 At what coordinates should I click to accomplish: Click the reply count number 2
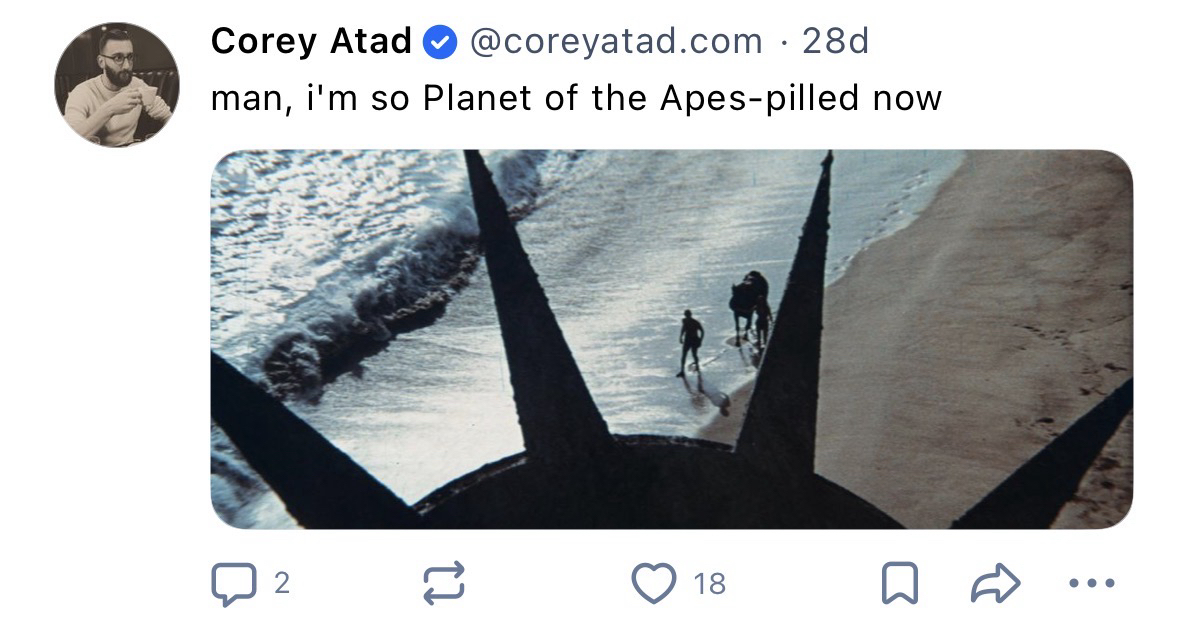coord(282,584)
